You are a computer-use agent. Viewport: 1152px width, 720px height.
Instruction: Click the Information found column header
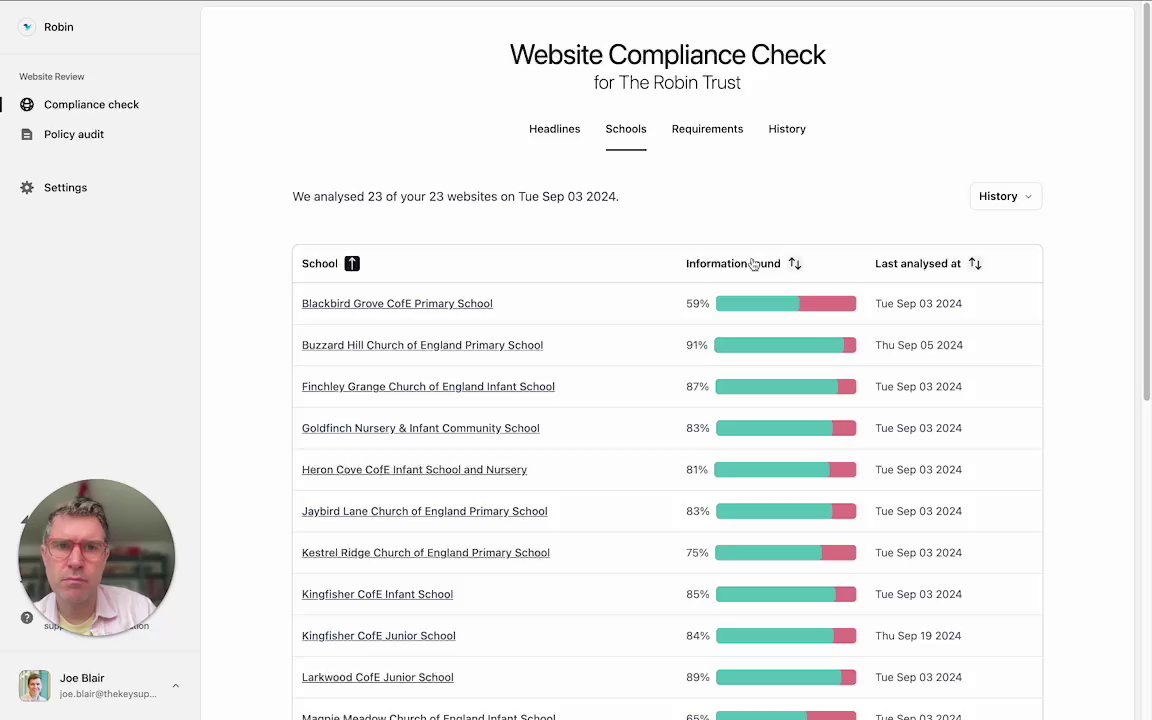pyautogui.click(x=733, y=264)
